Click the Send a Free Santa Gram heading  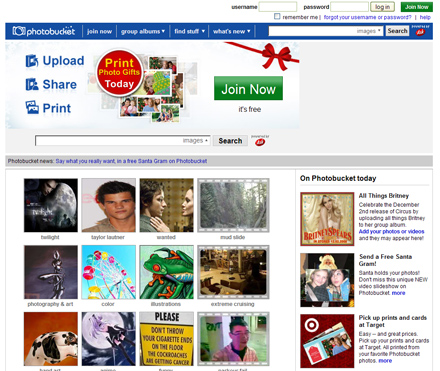coord(386,260)
